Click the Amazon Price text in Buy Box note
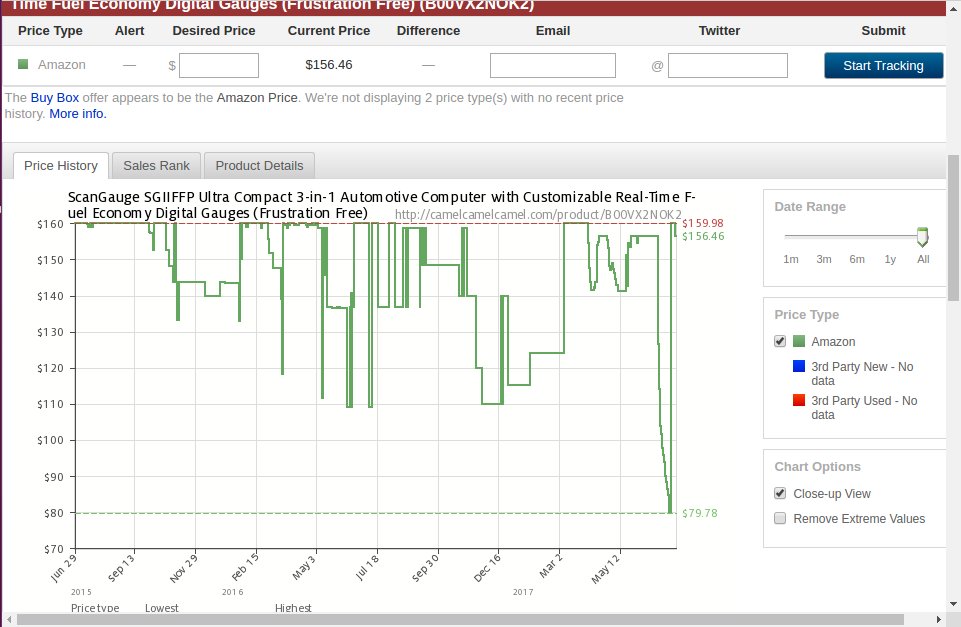This screenshot has height=627, width=961. pos(257,97)
